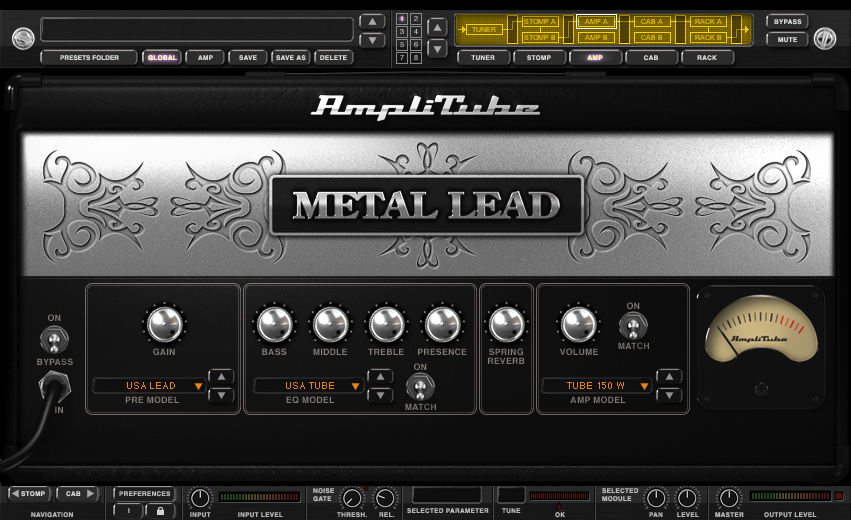Switch to the CAB tab
The image size is (851, 520).
tap(651, 58)
